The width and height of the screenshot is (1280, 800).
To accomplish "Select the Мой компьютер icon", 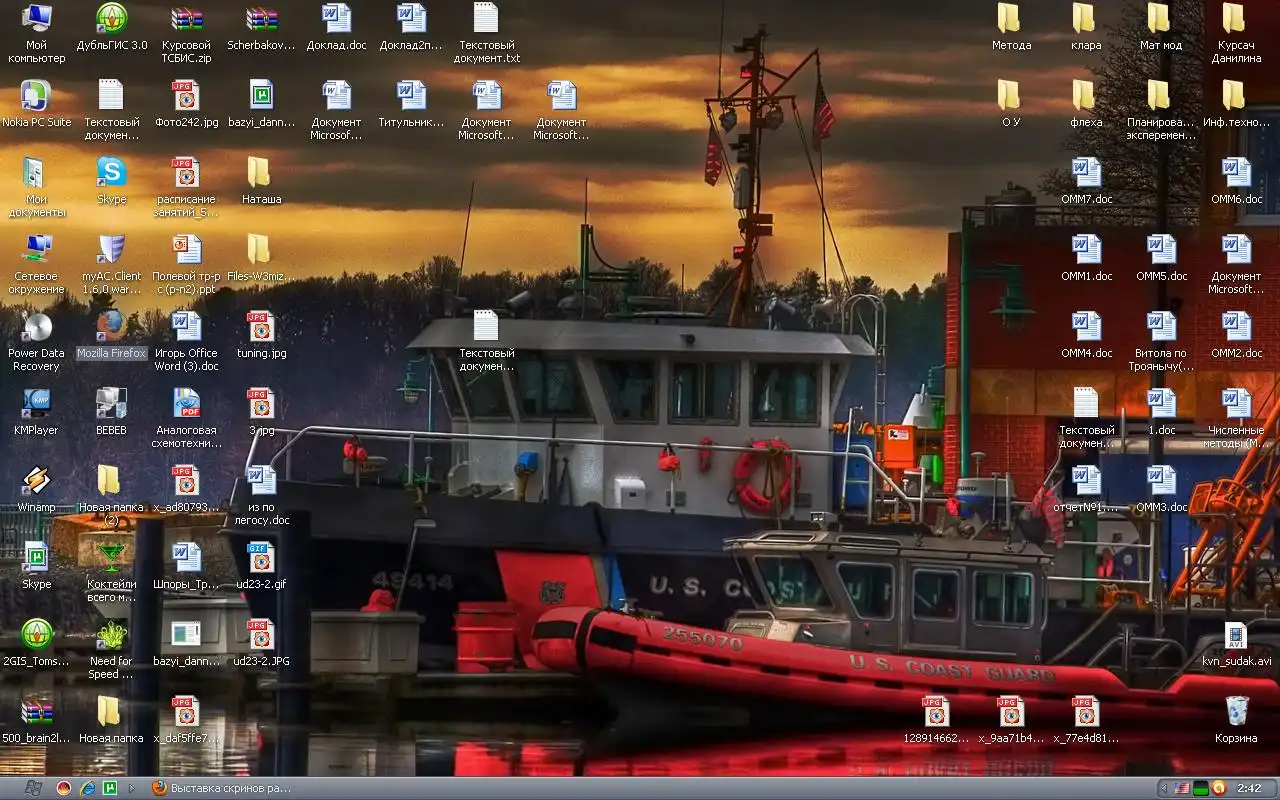I will point(36,20).
